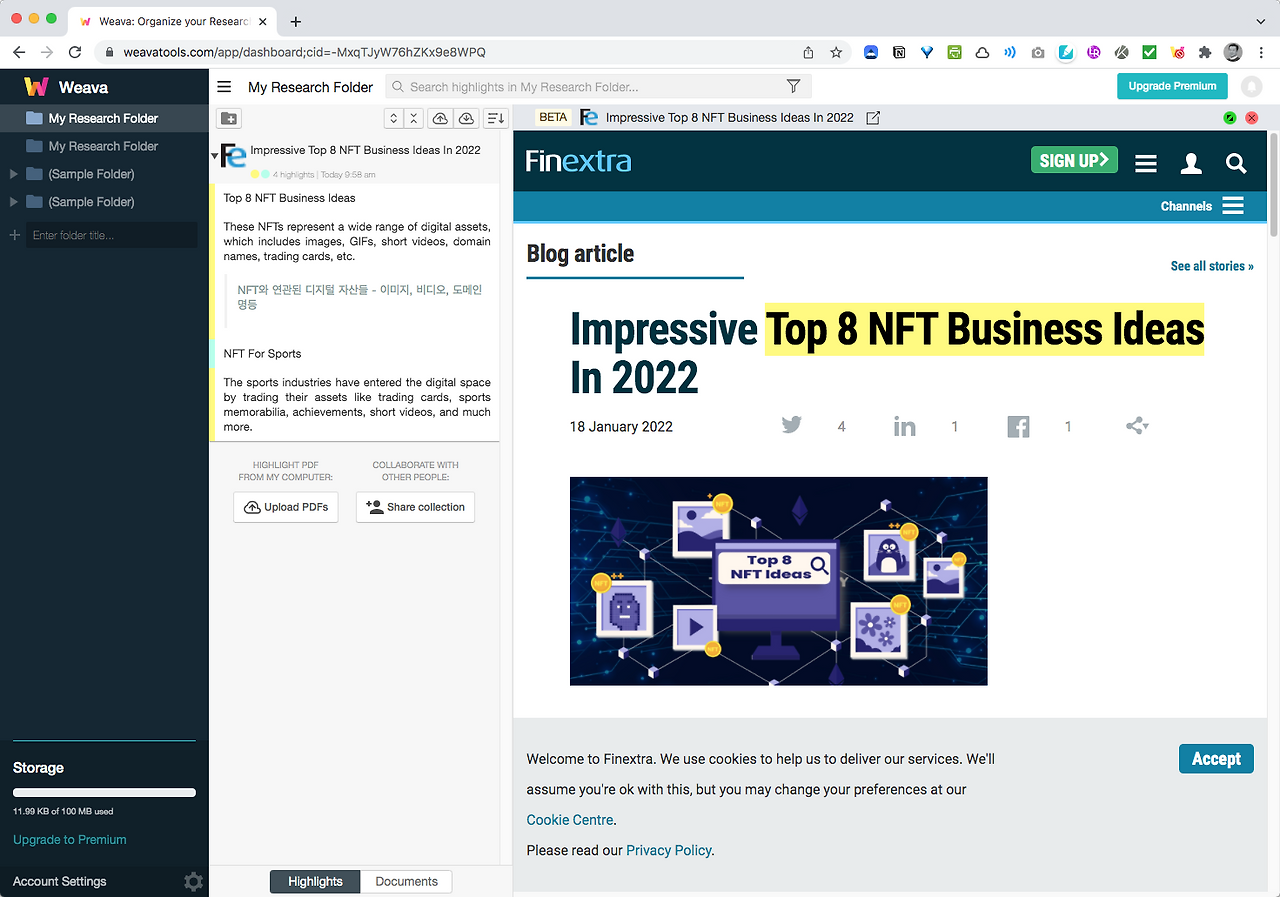Open the Finextra Channels menu
This screenshot has height=897, width=1280.
(x=1202, y=206)
